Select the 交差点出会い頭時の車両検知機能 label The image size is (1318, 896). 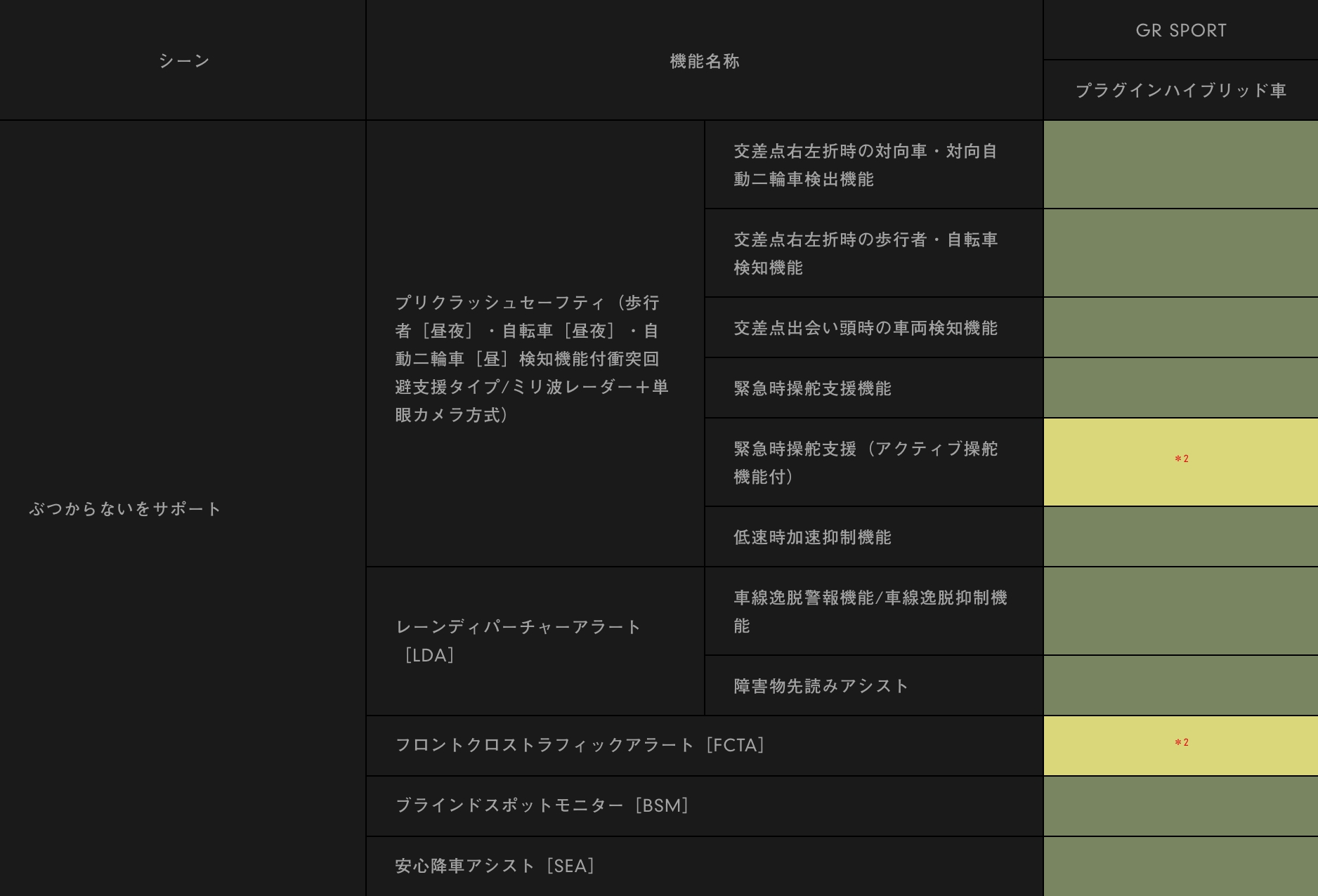pyautogui.click(x=866, y=328)
